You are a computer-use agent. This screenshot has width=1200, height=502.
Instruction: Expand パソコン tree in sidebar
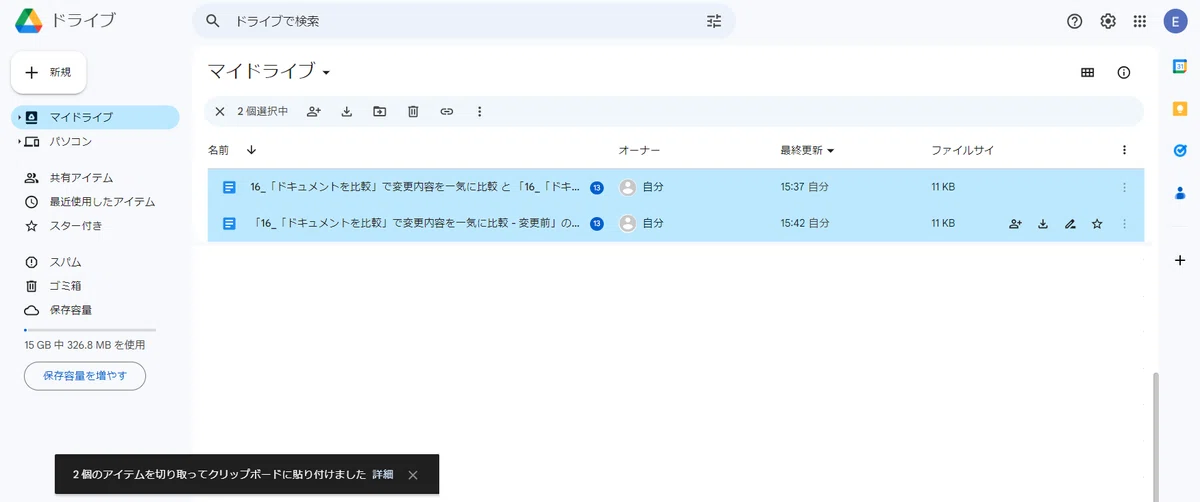click(19, 142)
